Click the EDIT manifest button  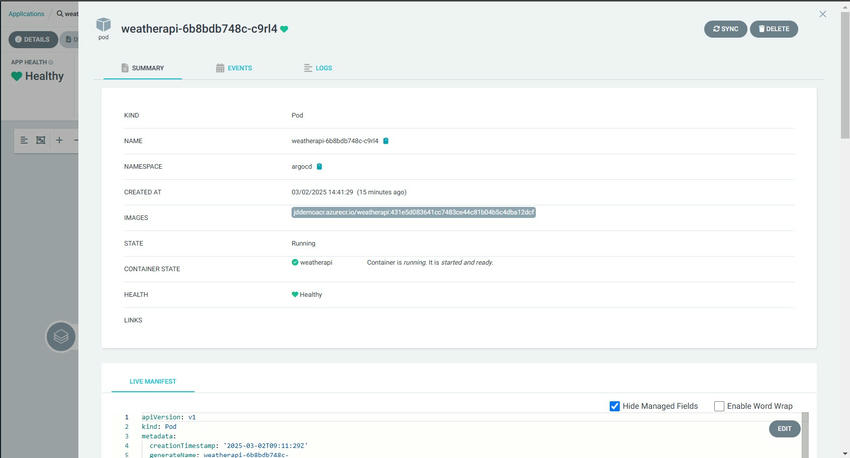click(x=784, y=429)
